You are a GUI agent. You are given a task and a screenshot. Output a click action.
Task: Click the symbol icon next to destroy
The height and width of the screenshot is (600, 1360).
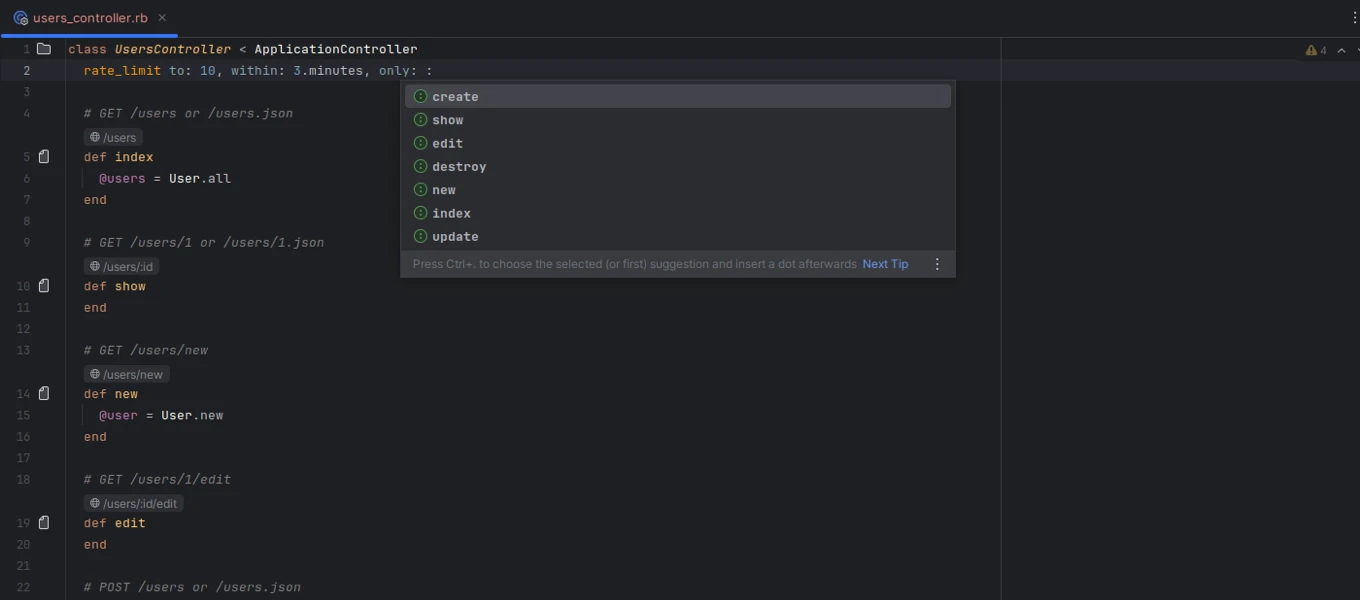click(x=421, y=167)
